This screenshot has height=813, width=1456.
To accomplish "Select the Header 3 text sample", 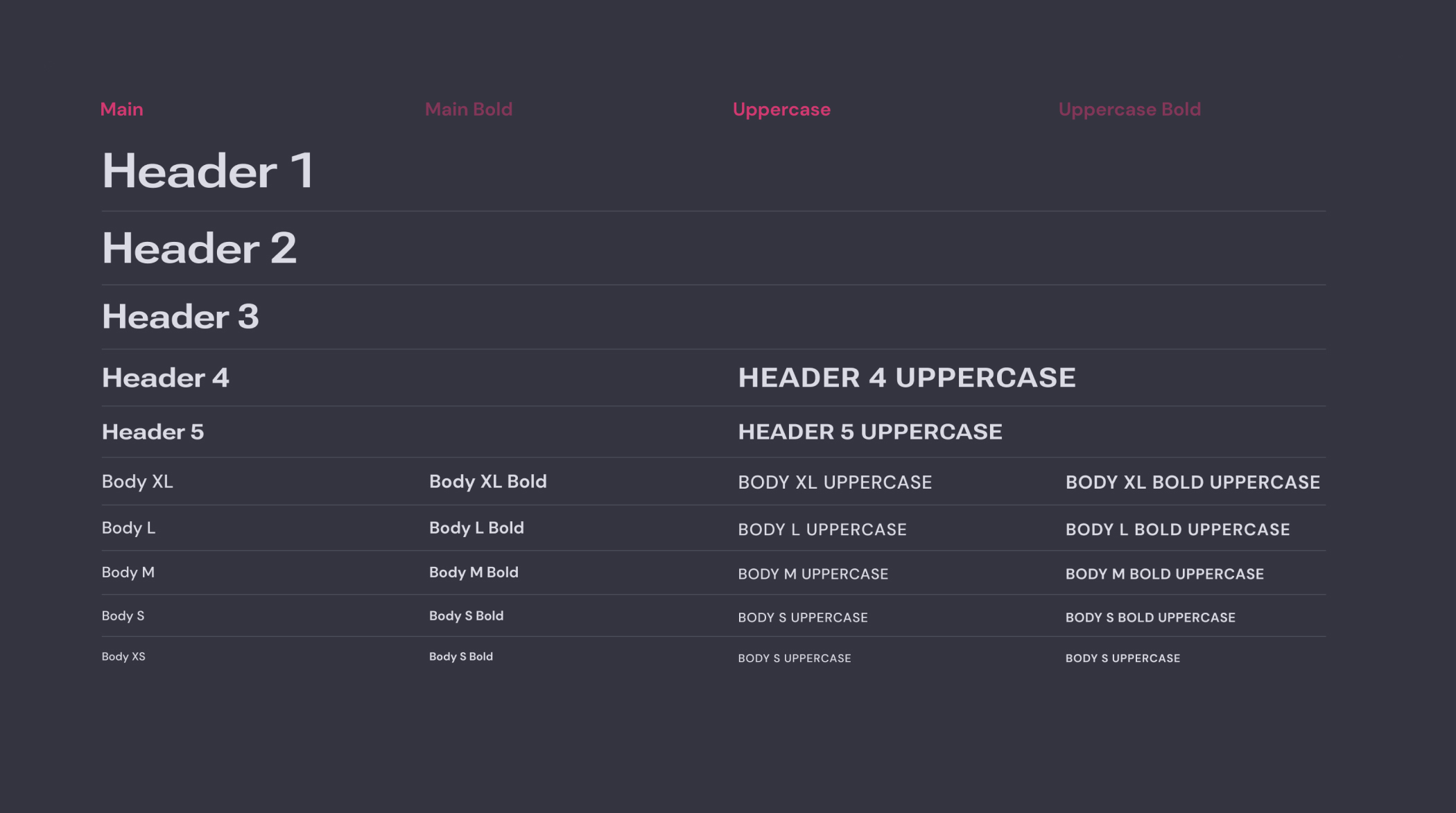I will (181, 316).
